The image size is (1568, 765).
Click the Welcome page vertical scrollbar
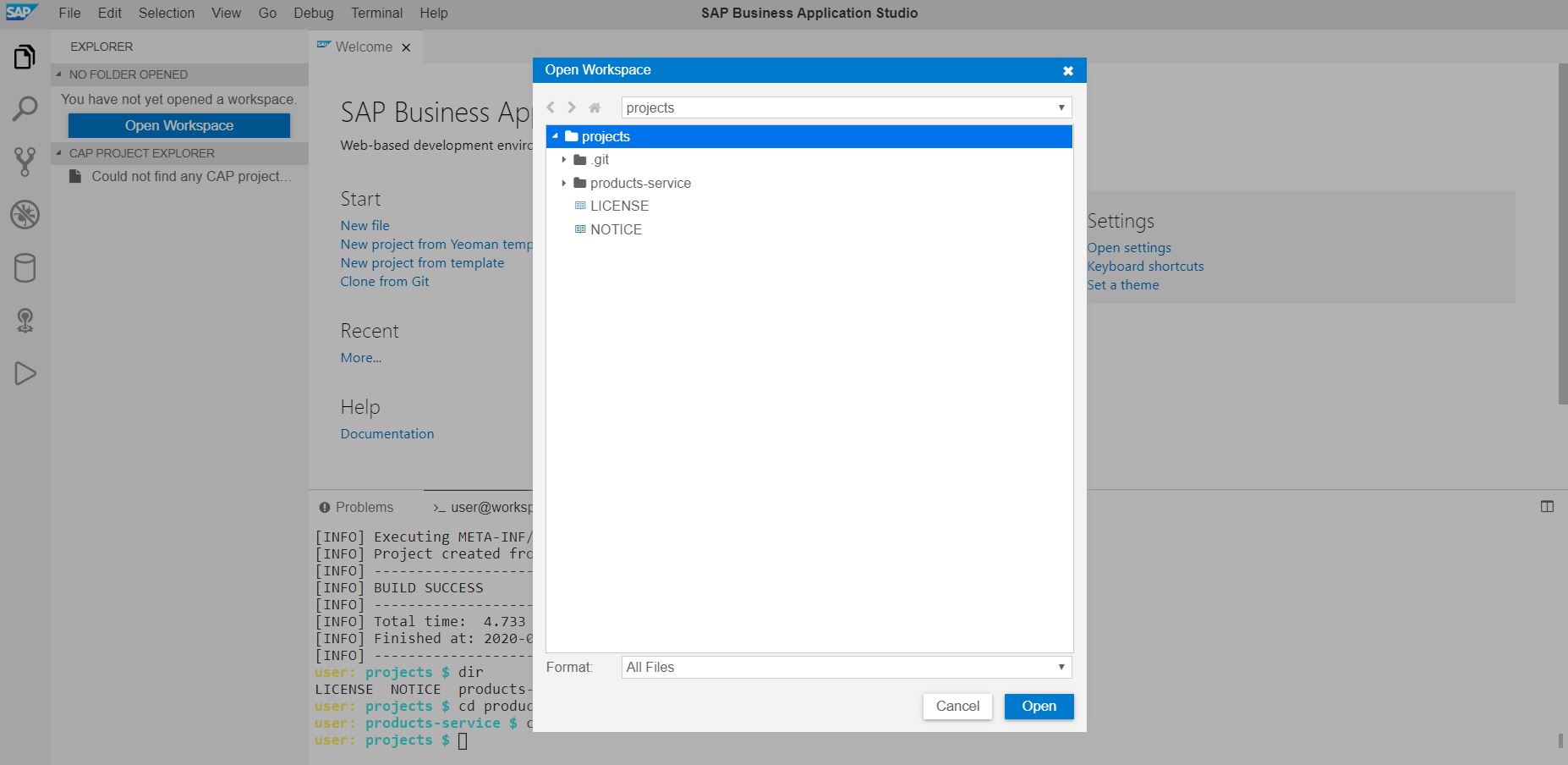[x=1562, y=234]
